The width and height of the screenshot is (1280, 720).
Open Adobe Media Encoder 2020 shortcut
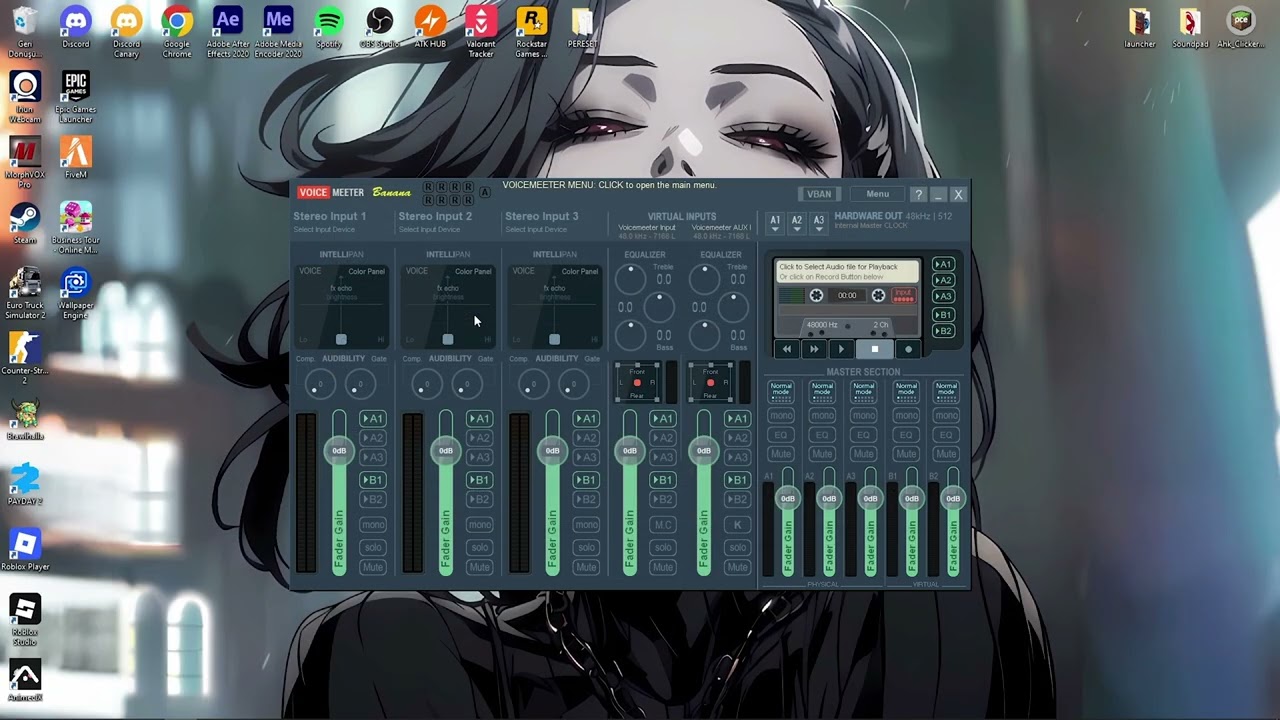[278, 32]
